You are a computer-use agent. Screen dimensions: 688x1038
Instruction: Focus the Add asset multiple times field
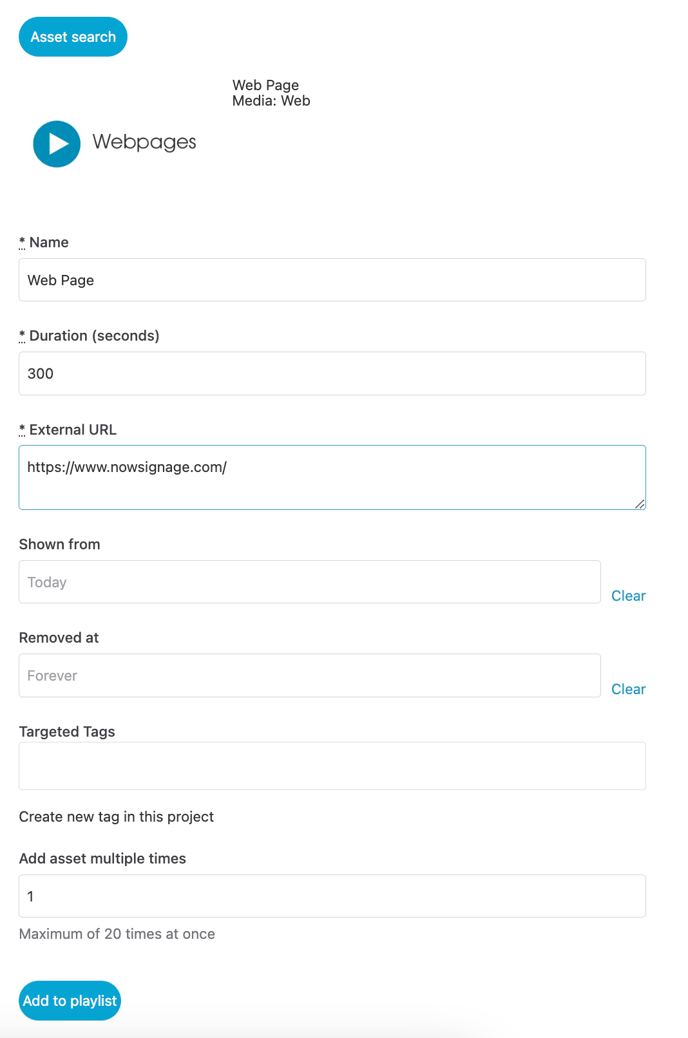(332, 896)
